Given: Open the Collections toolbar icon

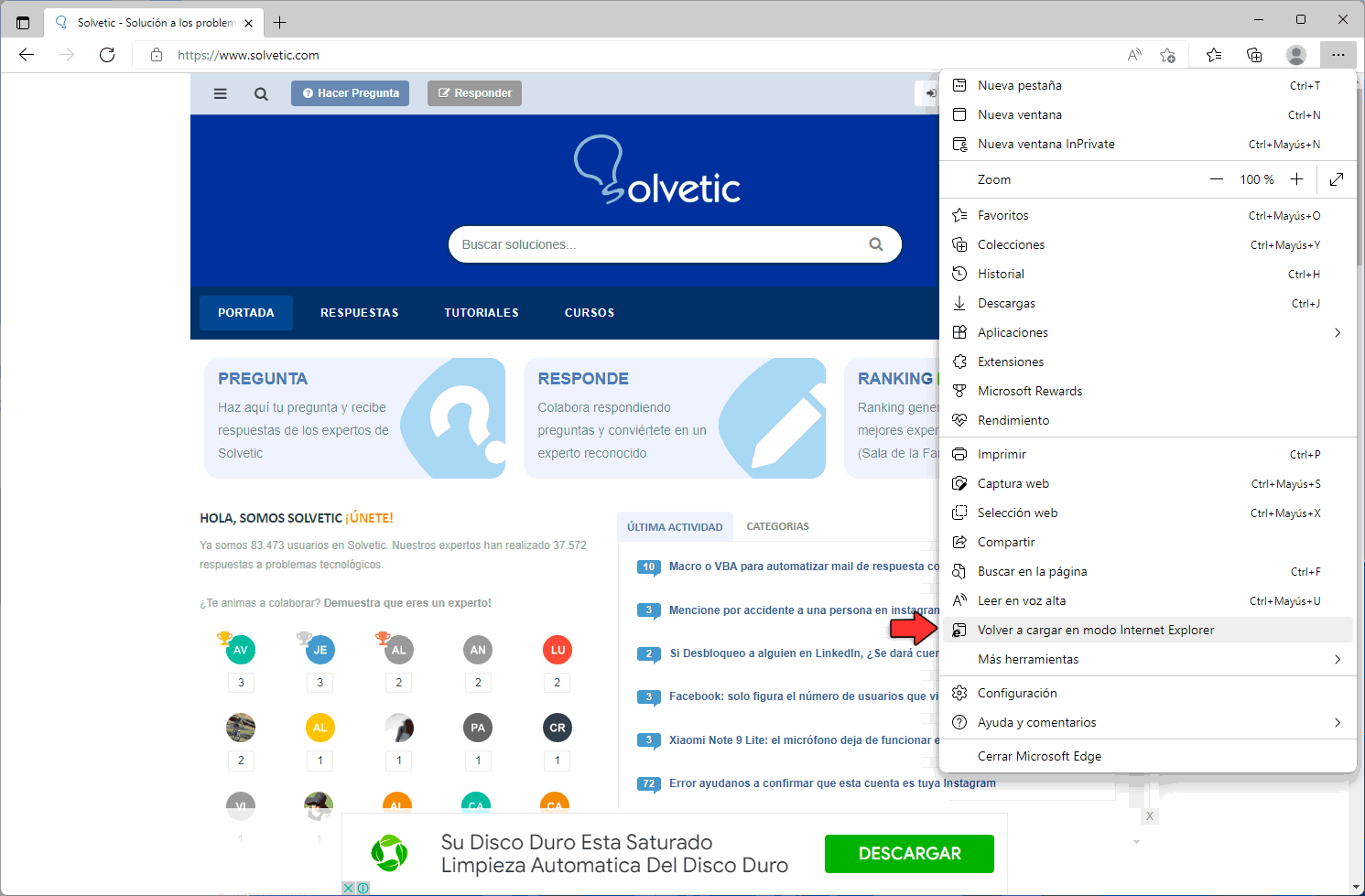Looking at the screenshot, I should tap(1254, 55).
